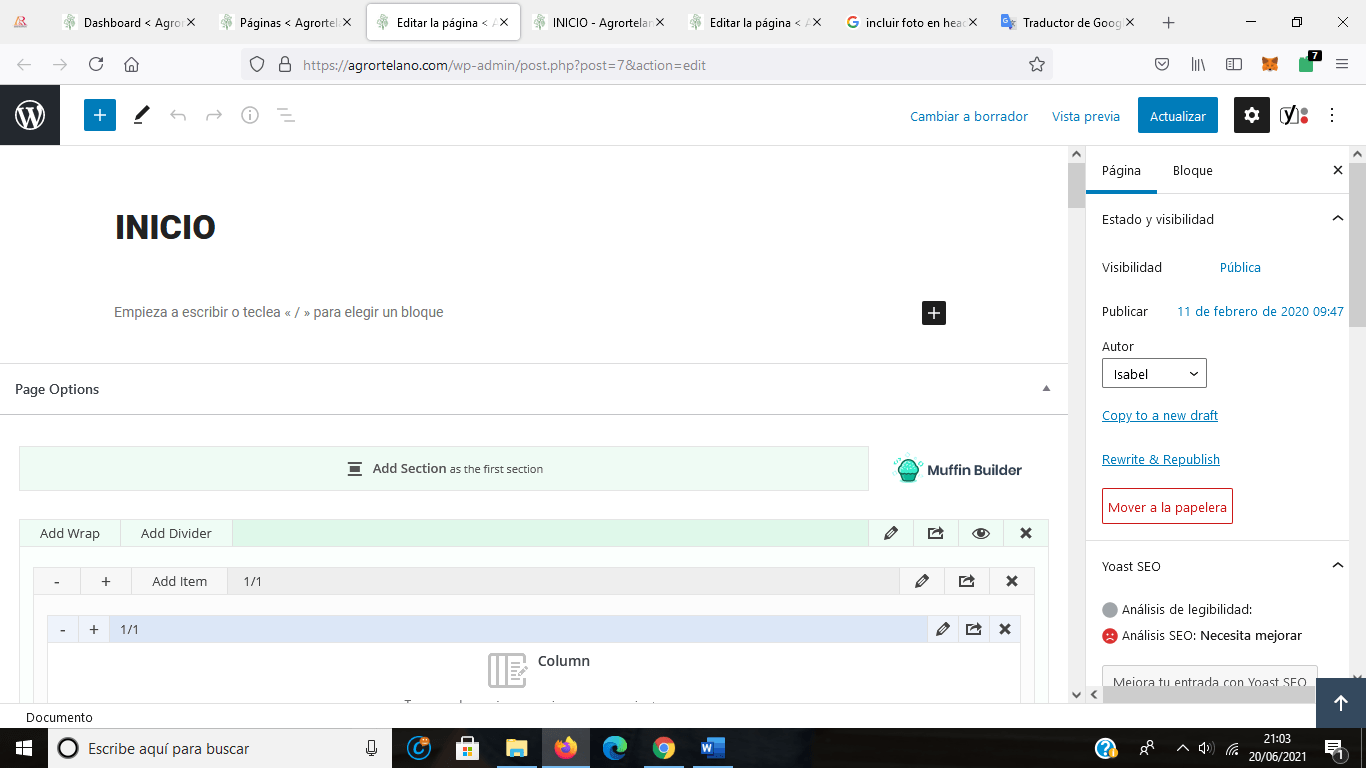Image resolution: width=1366 pixels, height=768 pixels.
Task: Increase wrap size with plus button
Action: click(x=106, y=581)
